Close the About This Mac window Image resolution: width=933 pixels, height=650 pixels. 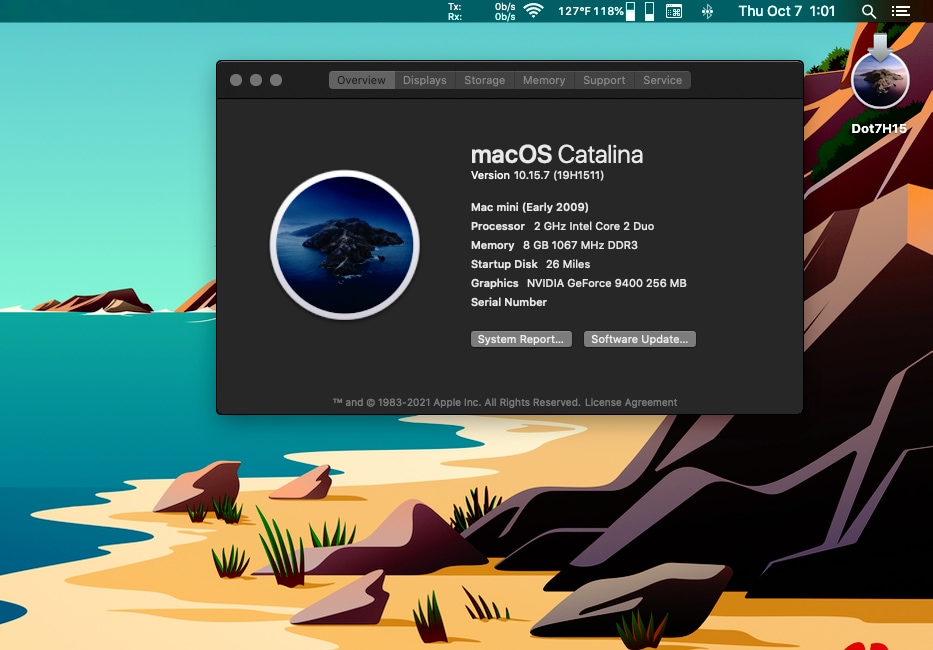click(x=236, y=80)
